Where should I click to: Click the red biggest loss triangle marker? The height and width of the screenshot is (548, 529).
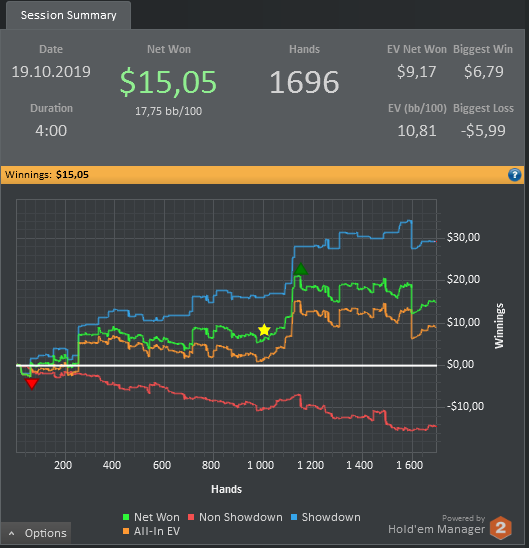coord(32,384)
